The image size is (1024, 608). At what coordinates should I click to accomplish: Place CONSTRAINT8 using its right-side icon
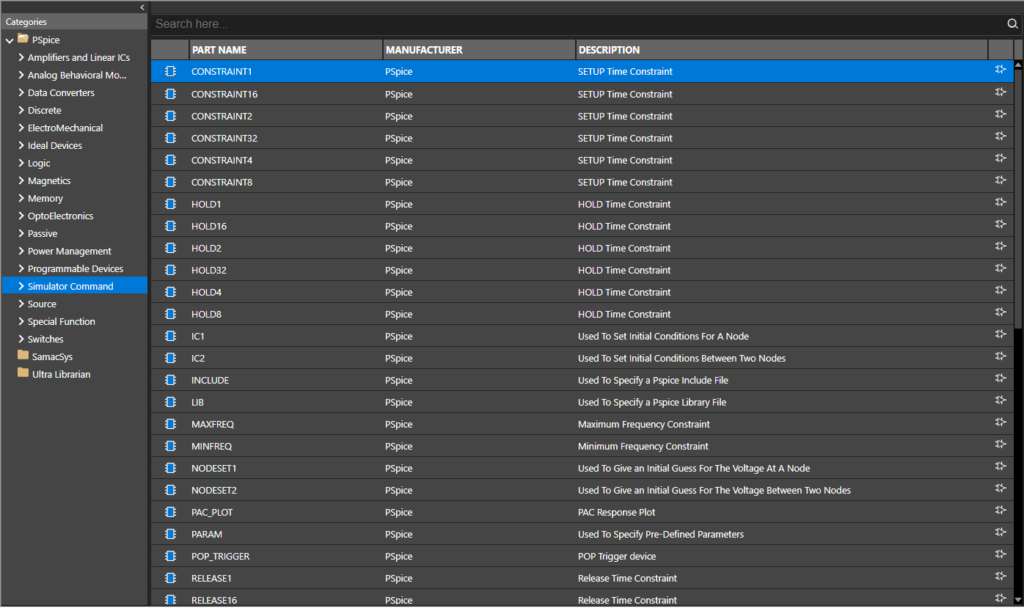coord(1000,180)
